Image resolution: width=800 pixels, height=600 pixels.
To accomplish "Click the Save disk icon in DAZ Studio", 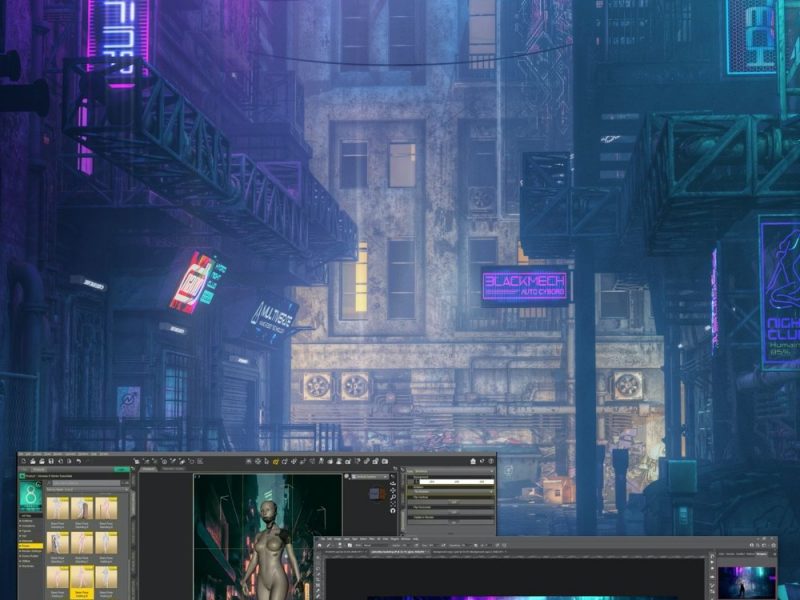I will (x=51, y=461).
